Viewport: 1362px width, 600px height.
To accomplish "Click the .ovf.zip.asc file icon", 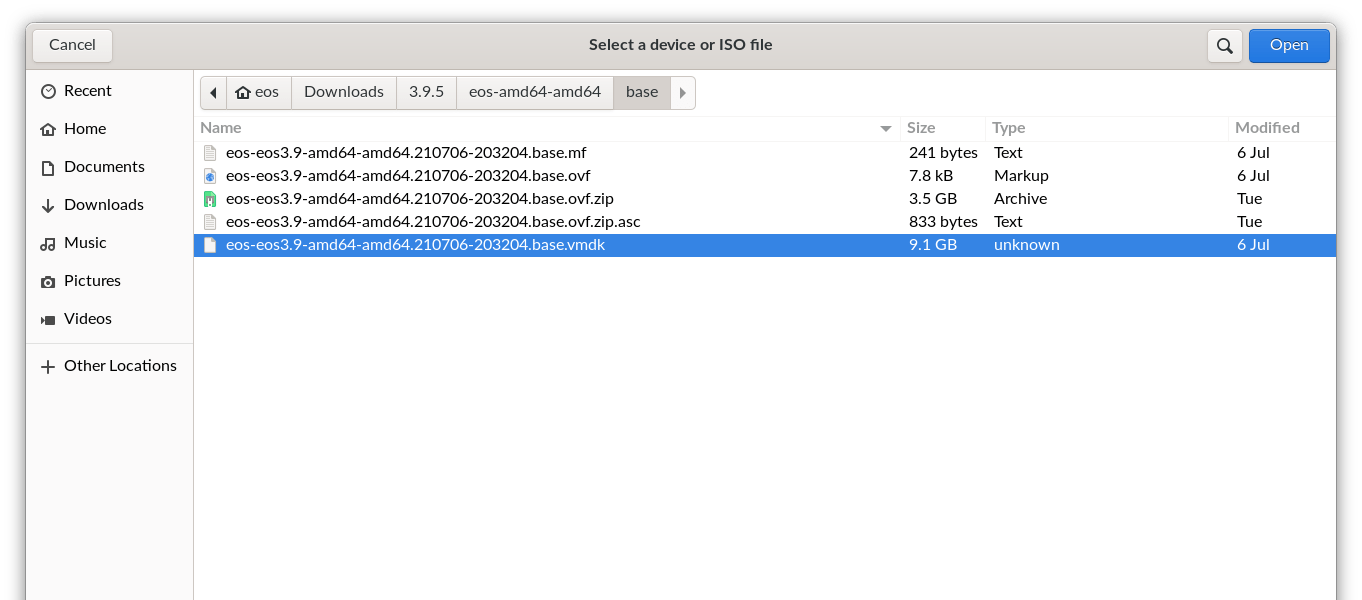I will pos(210,222).
